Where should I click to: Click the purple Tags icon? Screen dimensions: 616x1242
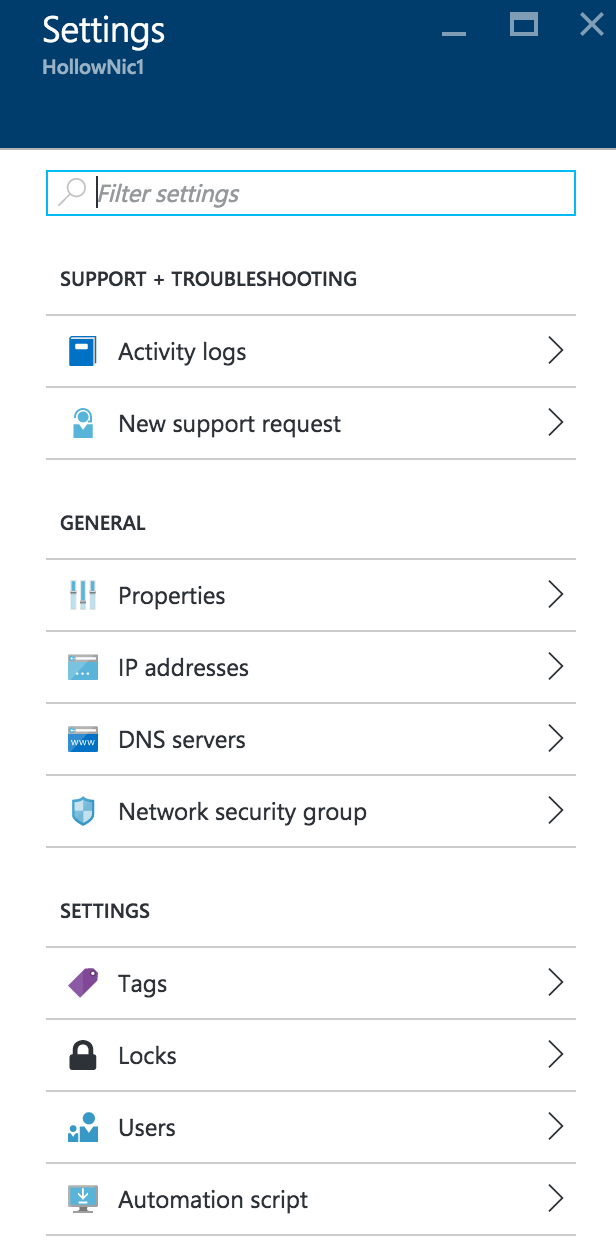pos(83,984)
